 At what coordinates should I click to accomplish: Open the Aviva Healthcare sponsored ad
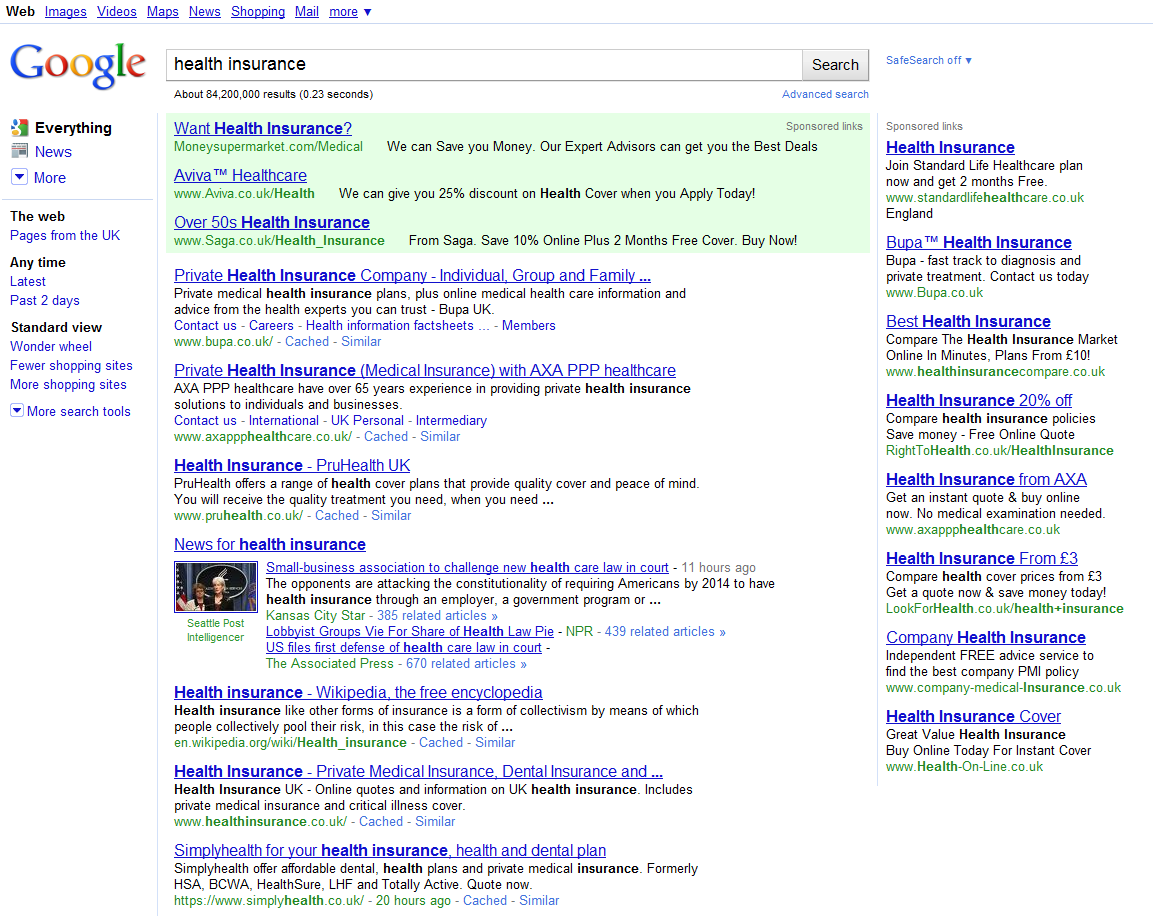point(240,176)
